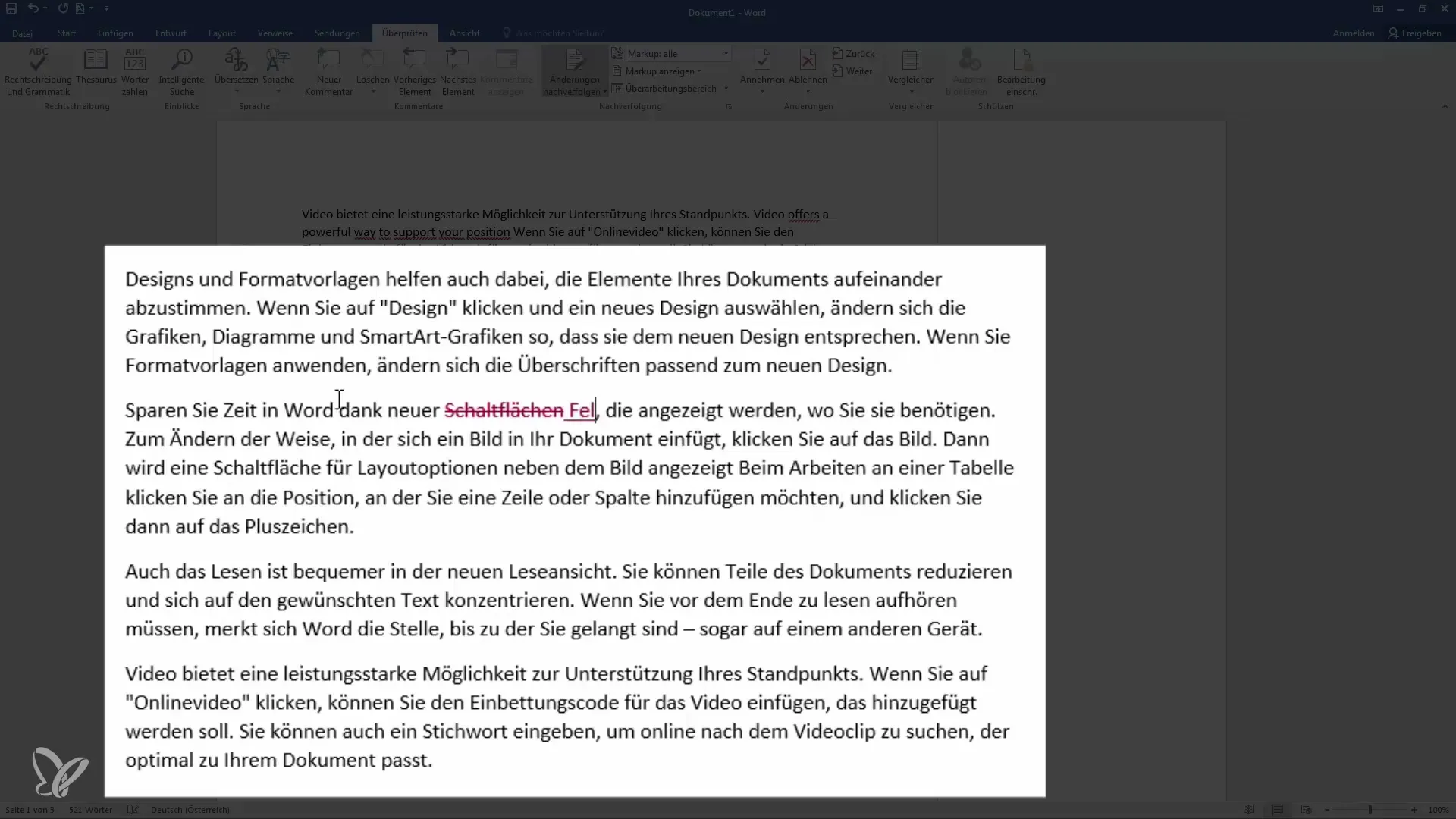
Task: Open the Übersetzen tool
Action: click(236, 66)
